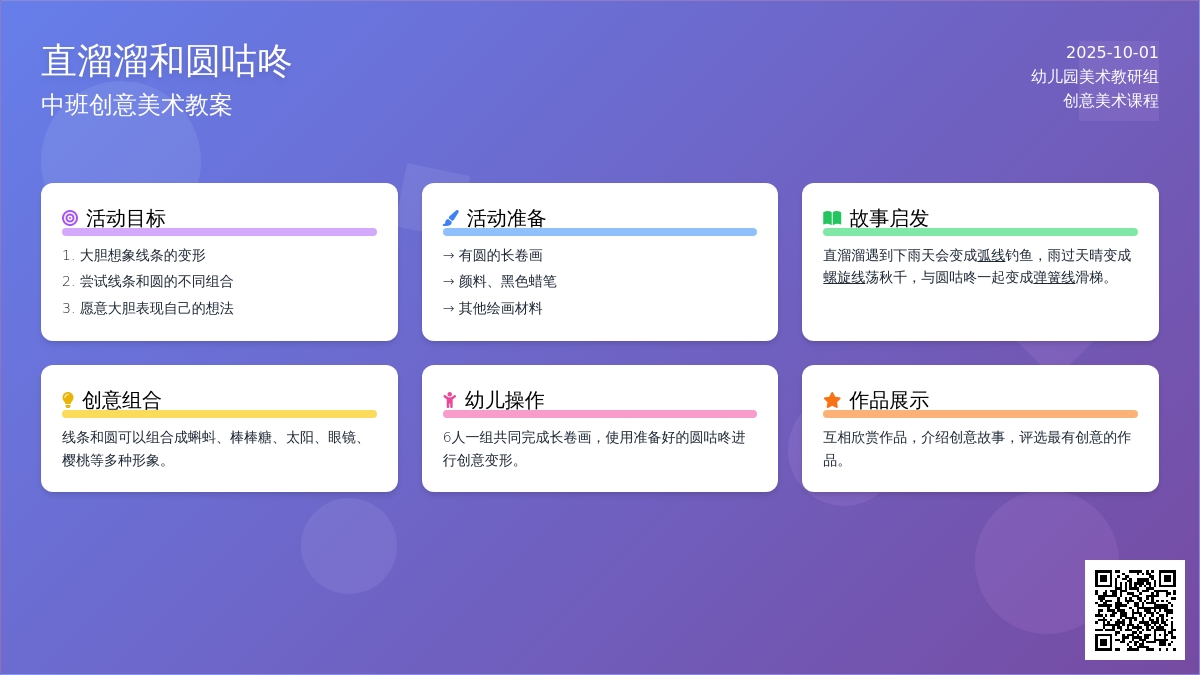Click the orange star icon beside 作品展示
1200x675 pixels.
(832, 400)
